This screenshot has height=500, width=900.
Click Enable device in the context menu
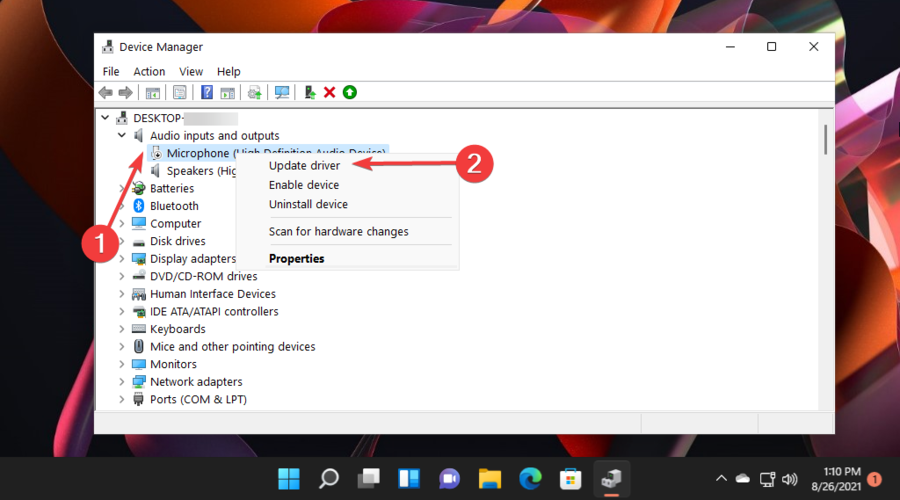(304, 185)
